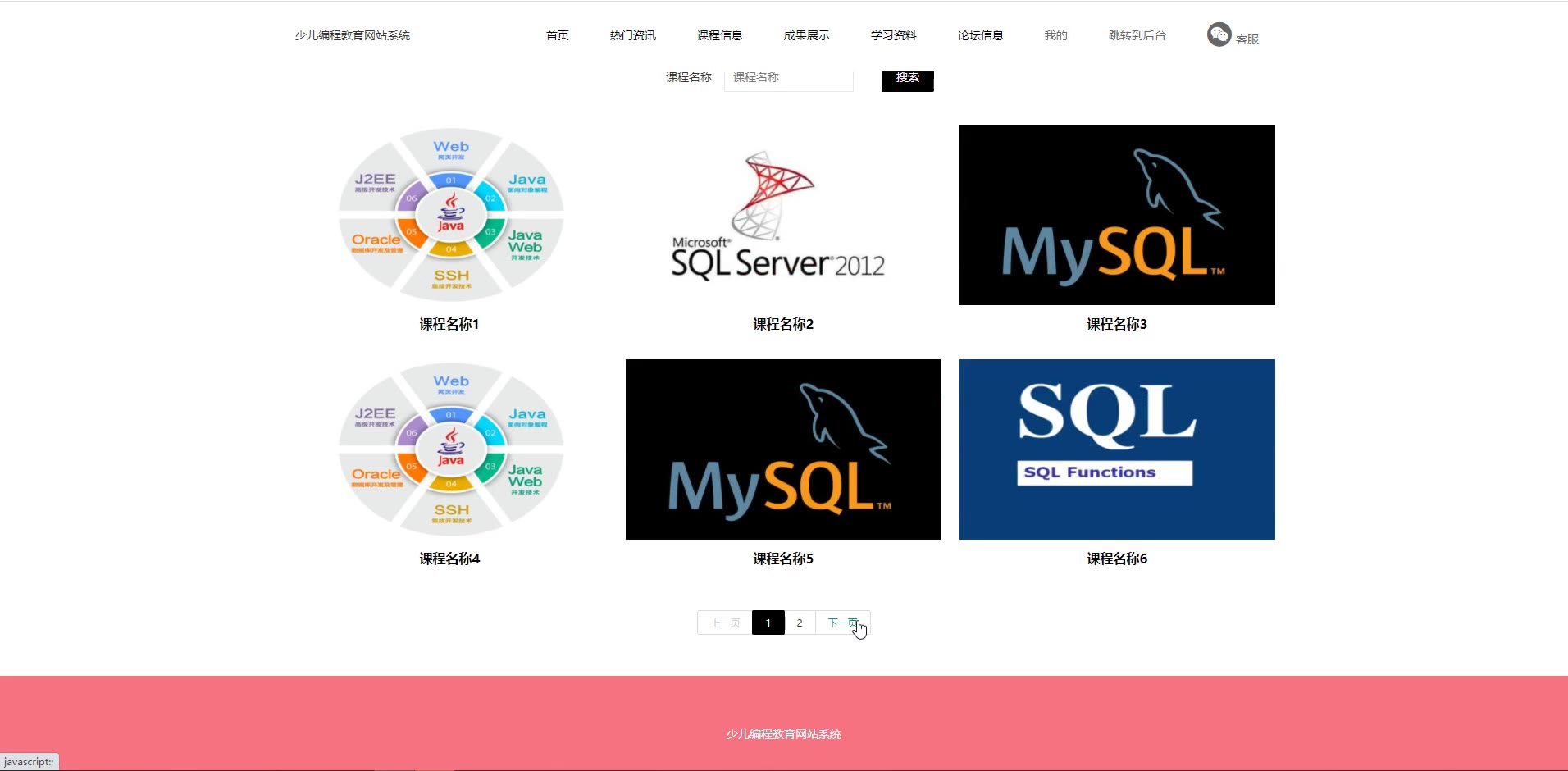The image size is (1568, 771).
Task: Open the 学习资料 menu item
Action: pos(894,35)
